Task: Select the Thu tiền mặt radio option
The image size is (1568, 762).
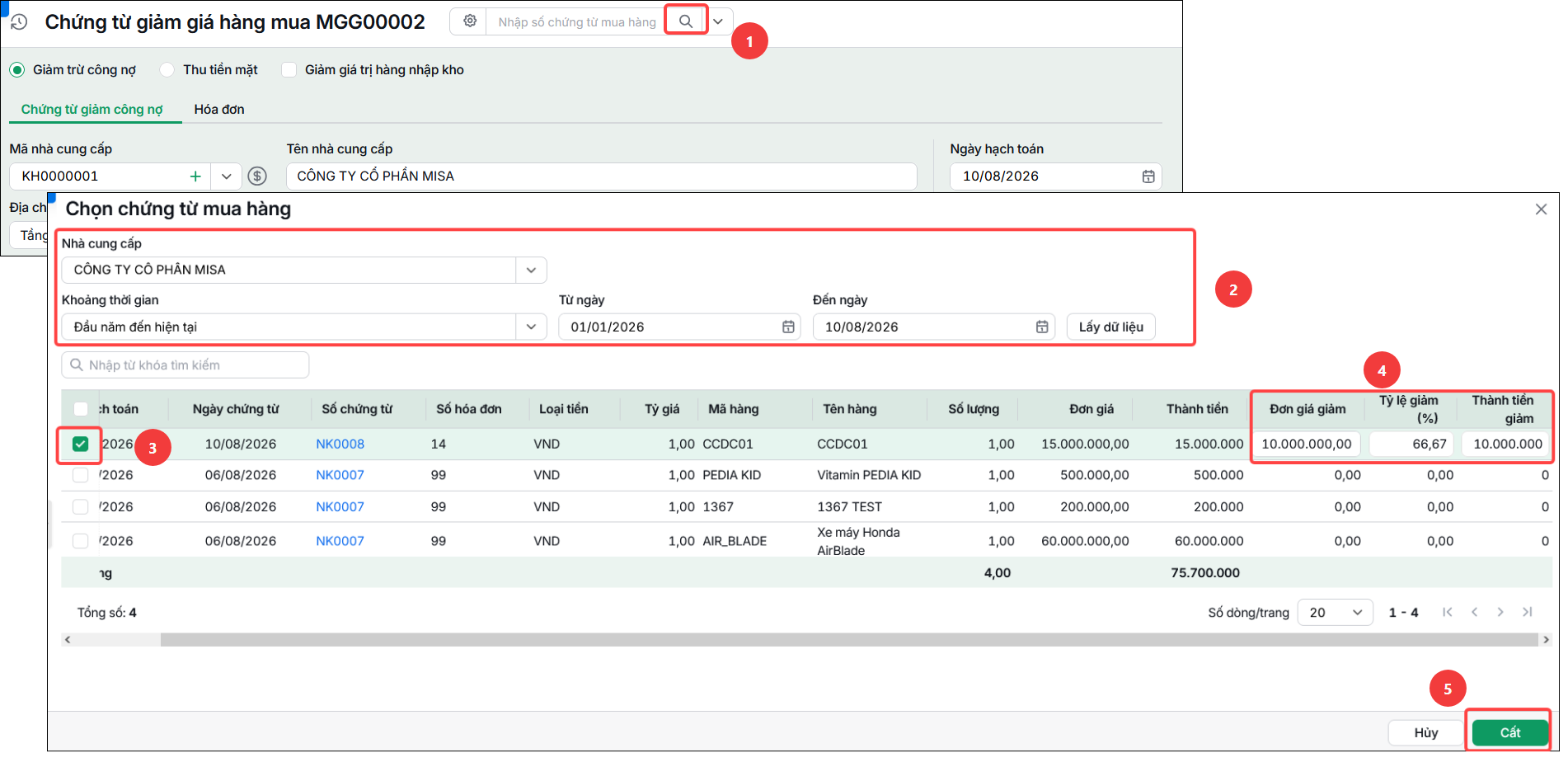Action: click(x=167, y=70)
